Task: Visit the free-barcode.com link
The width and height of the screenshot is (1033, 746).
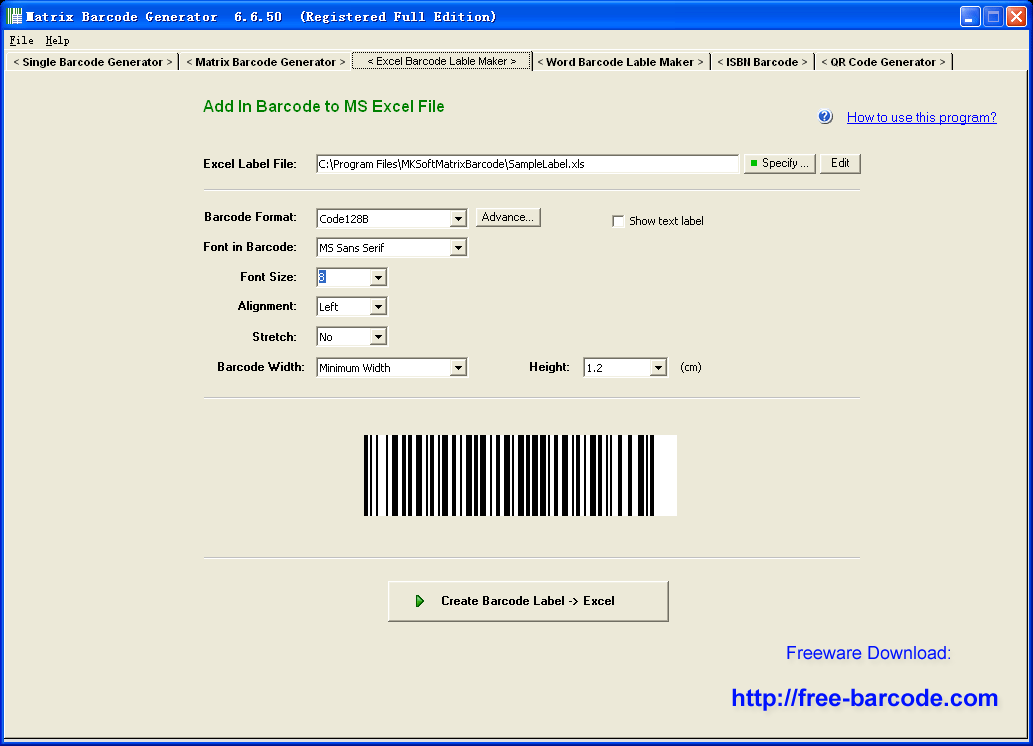Action: click(865, 698)
